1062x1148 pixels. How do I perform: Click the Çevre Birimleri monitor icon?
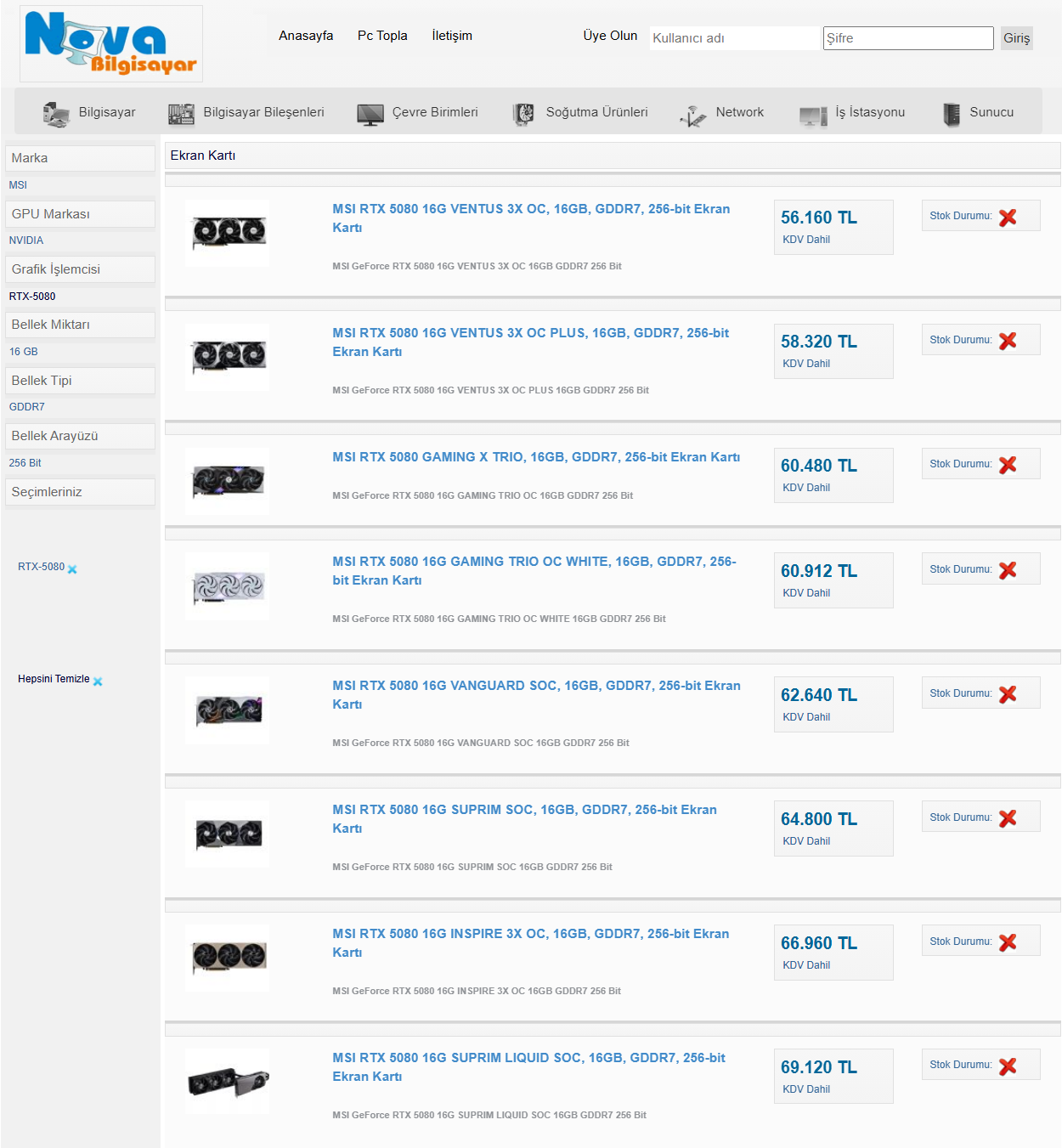pos(370,114)
